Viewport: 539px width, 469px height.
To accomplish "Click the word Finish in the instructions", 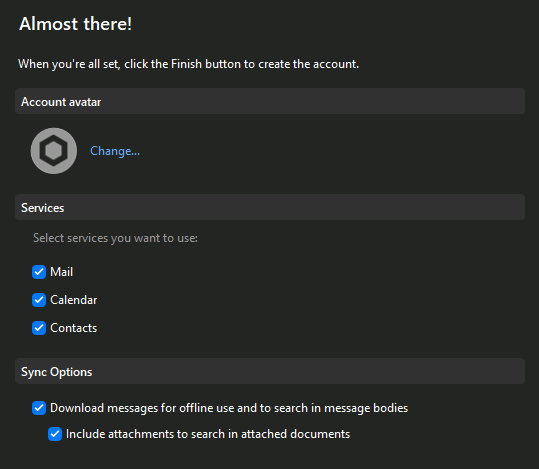I will [186, 64].
